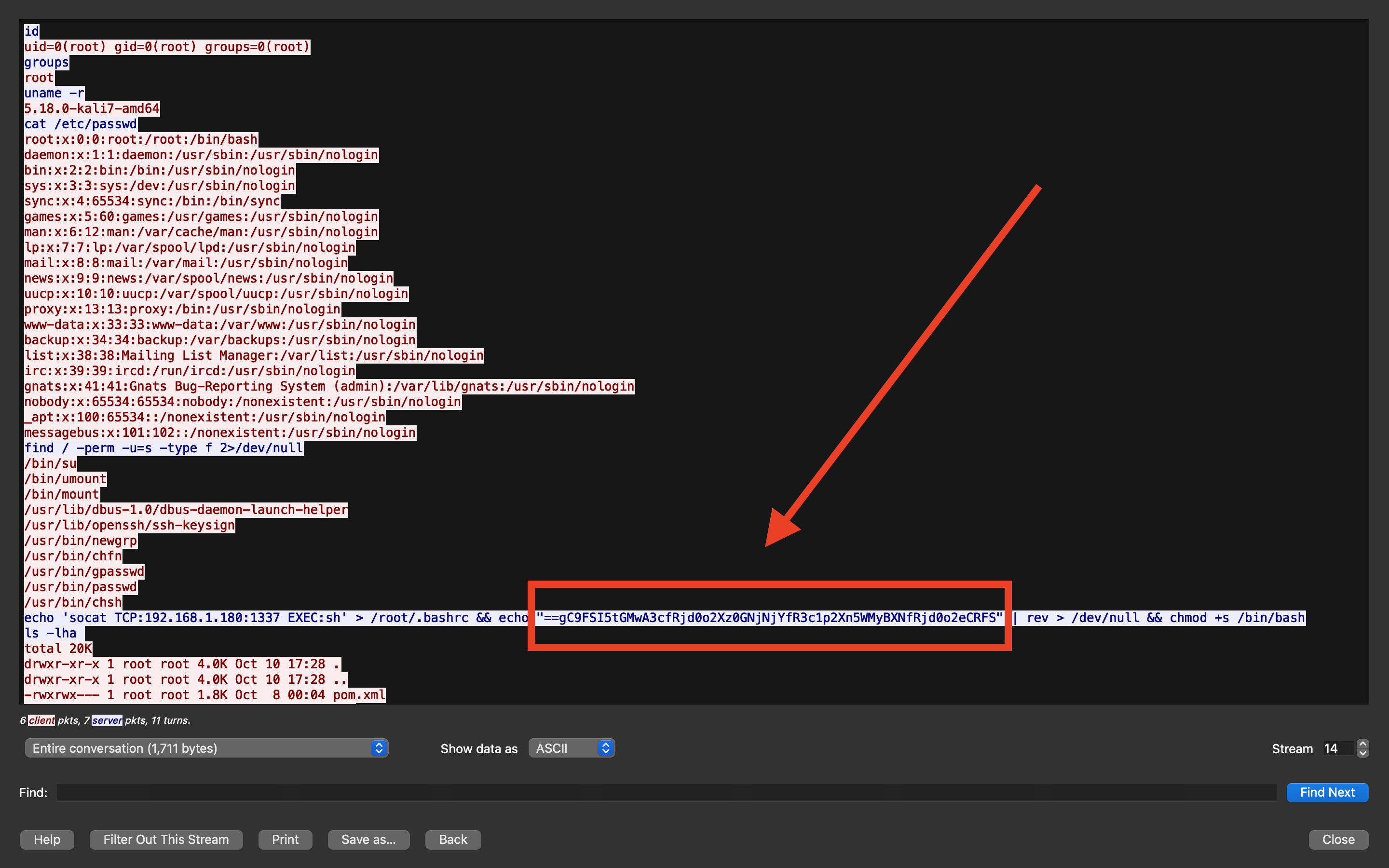Click the 'chmod +s /bin/bash' text
Viewport: 1389px width, 868px height.
[1237, 618]
